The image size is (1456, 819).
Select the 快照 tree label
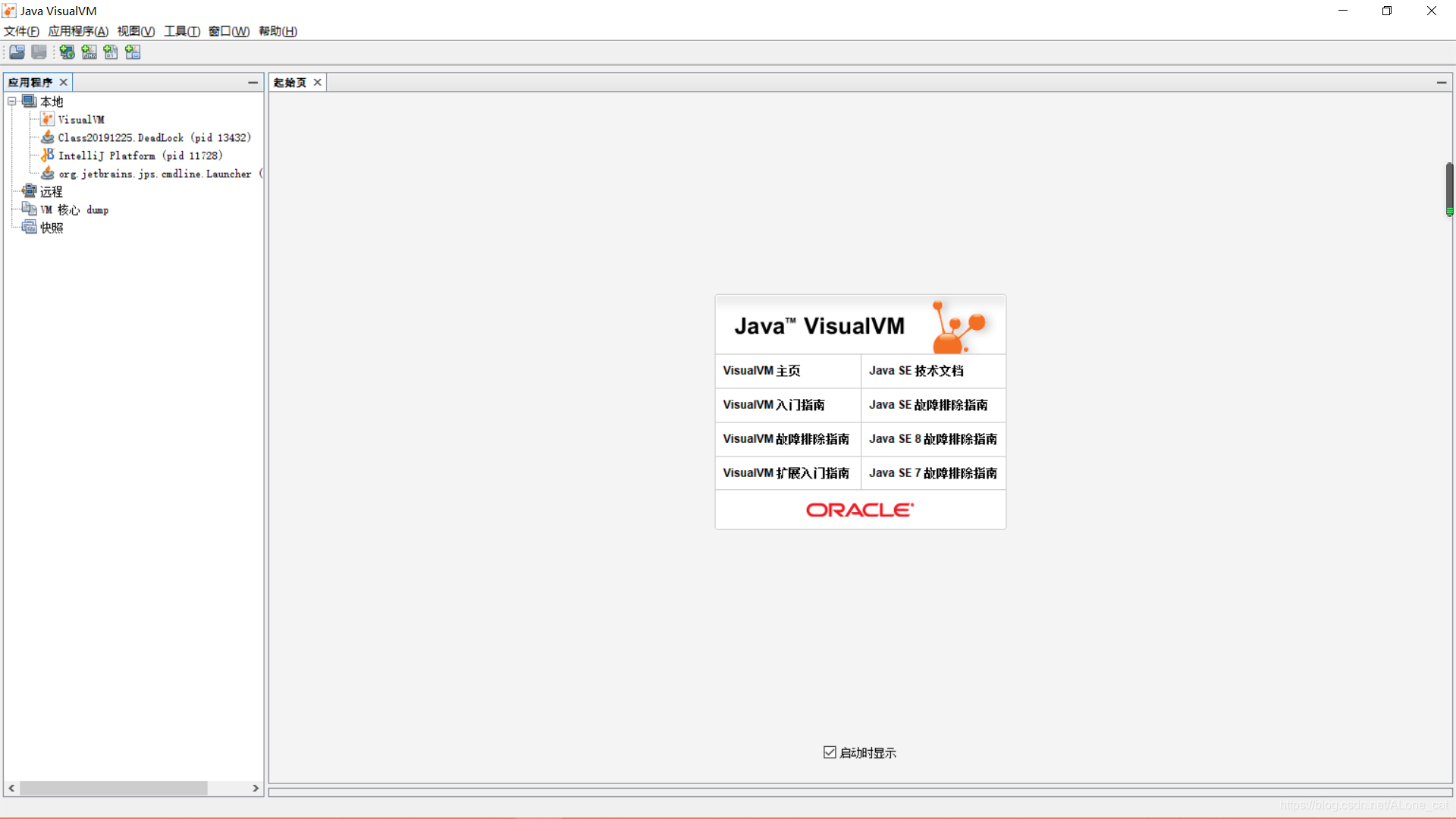coord(52,228)
